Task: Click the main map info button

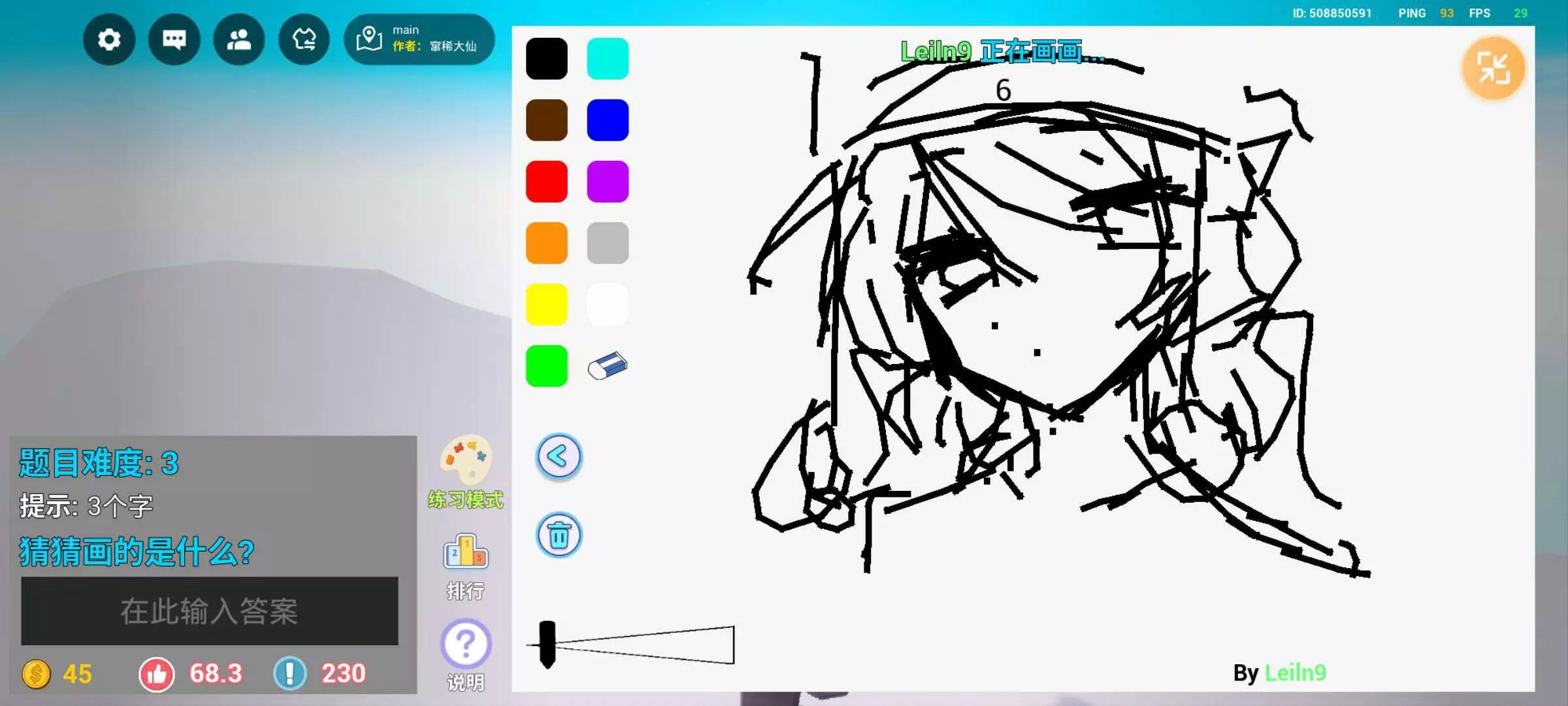Action: coord(419,39)
